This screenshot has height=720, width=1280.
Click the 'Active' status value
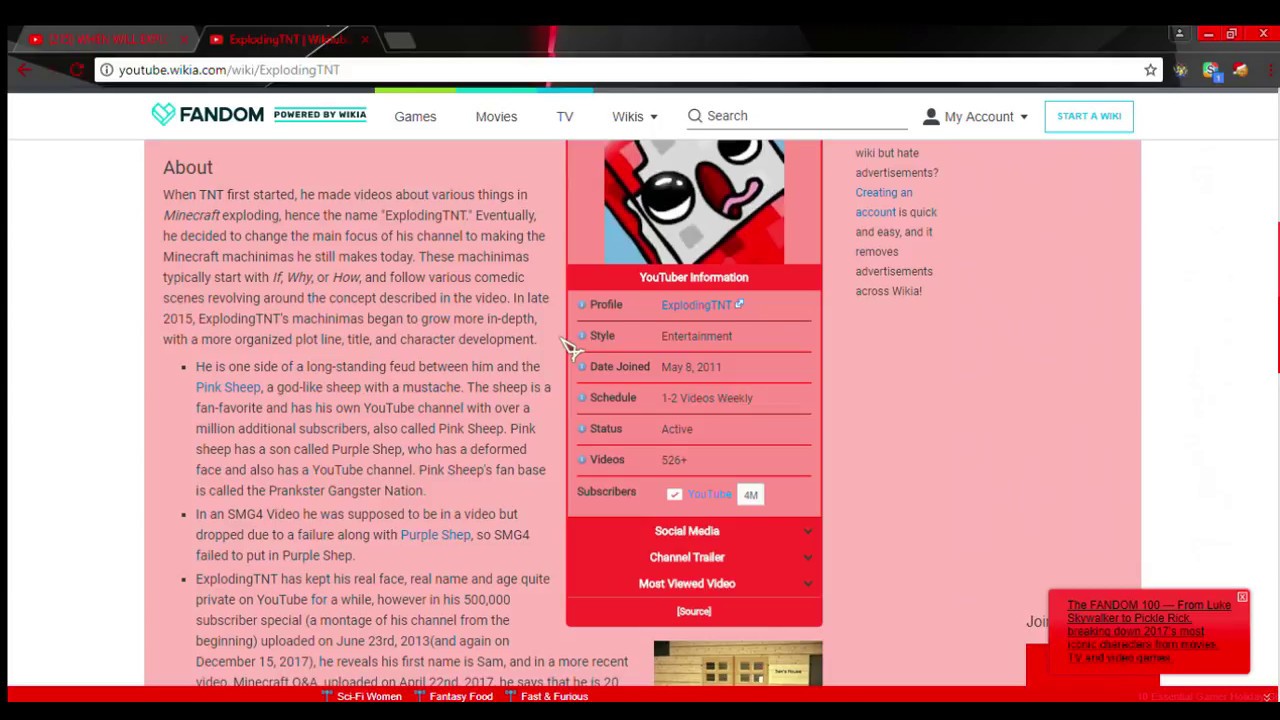click(677, 429)
